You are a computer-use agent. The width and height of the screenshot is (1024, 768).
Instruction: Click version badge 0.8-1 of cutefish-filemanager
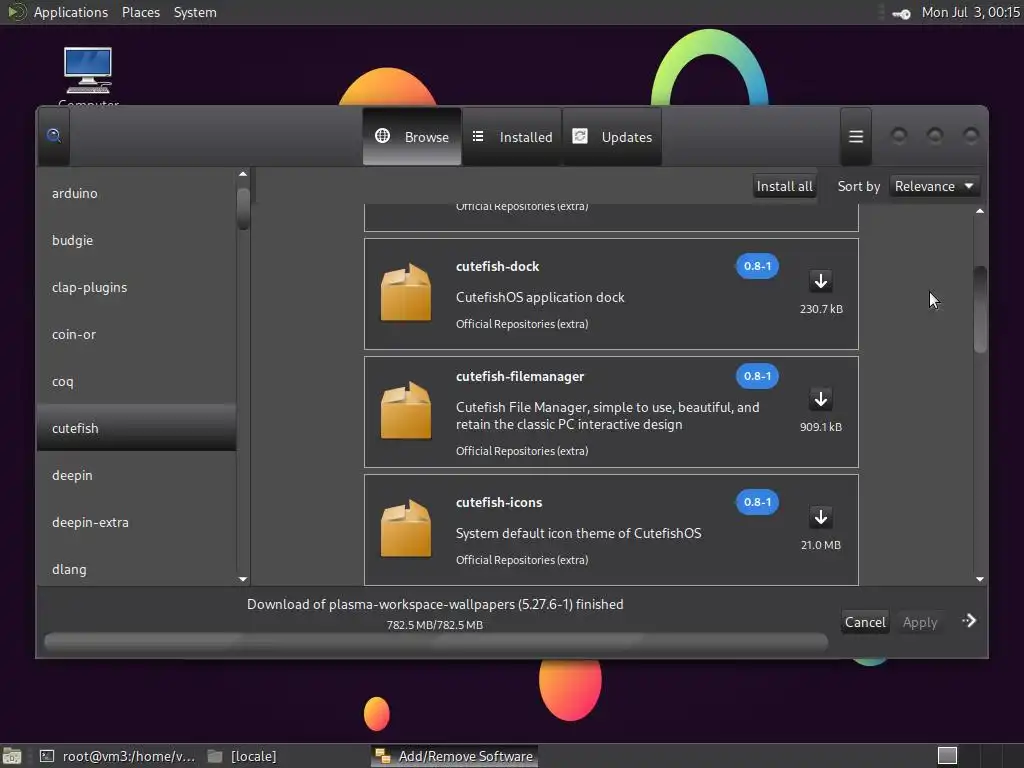[x=757, y=376]
